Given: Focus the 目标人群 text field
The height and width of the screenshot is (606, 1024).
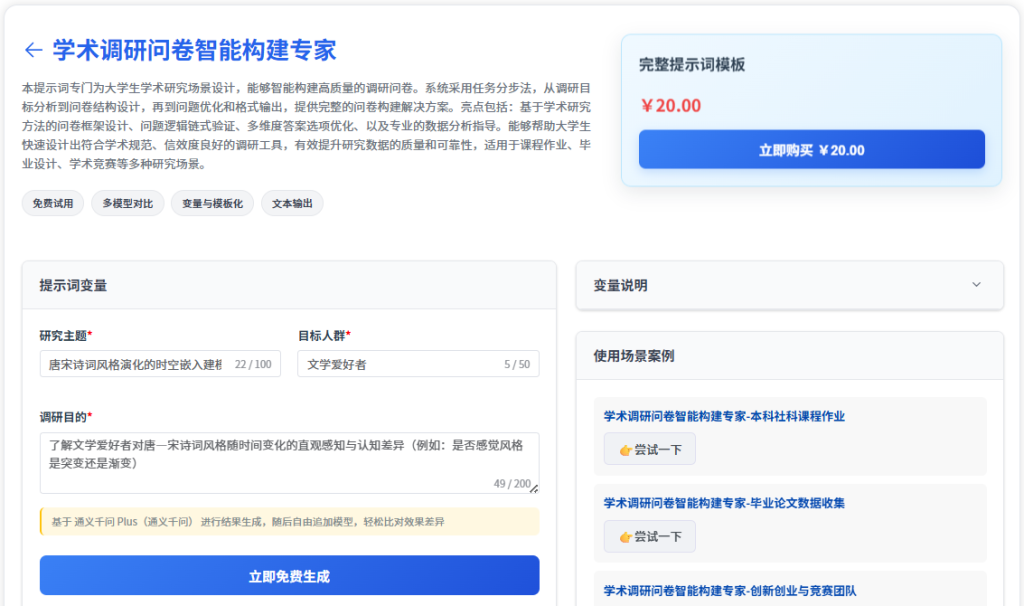Looking at the screenshot, I should pyautogui.click(x=400, y=364).
